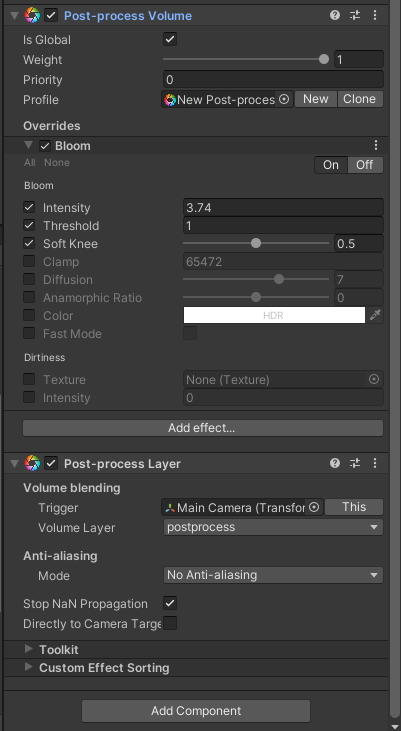
Task: Open Profile object picker circle icon
Action: tap(283, 99)
